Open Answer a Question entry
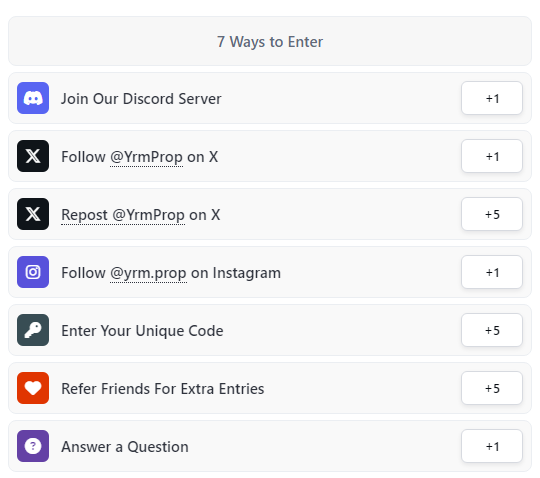The width and height of the screenshot is (540, 478). coord(270,446)
